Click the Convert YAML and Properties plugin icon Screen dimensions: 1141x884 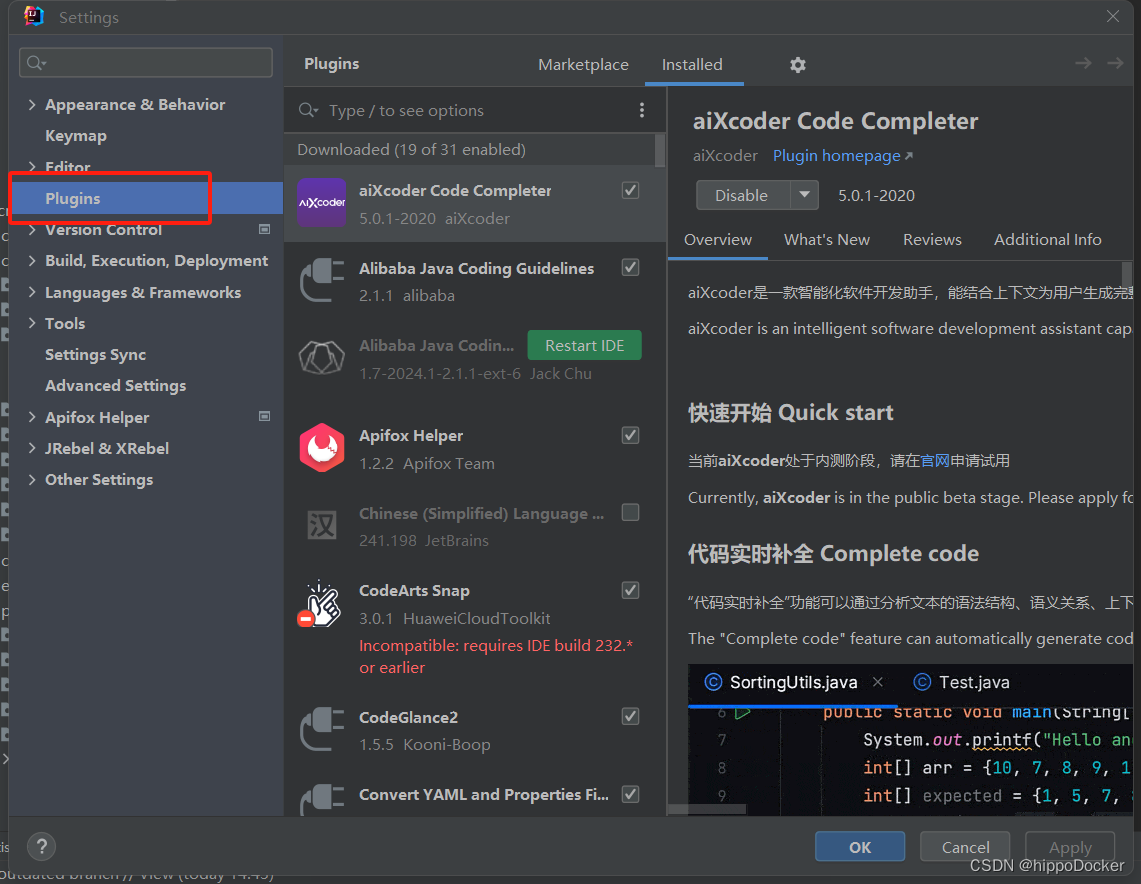tap(322, 799)
